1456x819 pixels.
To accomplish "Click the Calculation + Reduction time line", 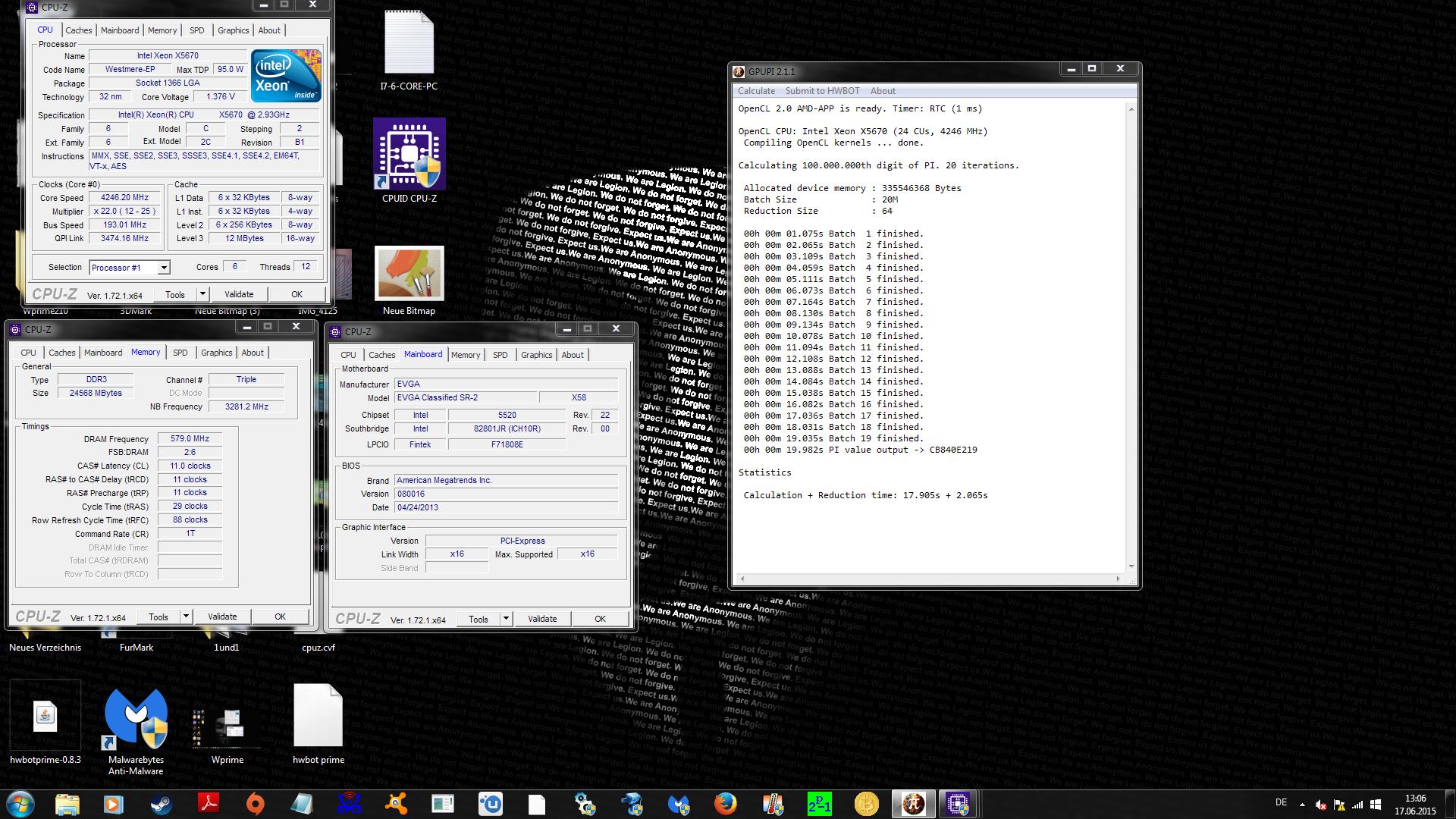I will coord(865,495).
